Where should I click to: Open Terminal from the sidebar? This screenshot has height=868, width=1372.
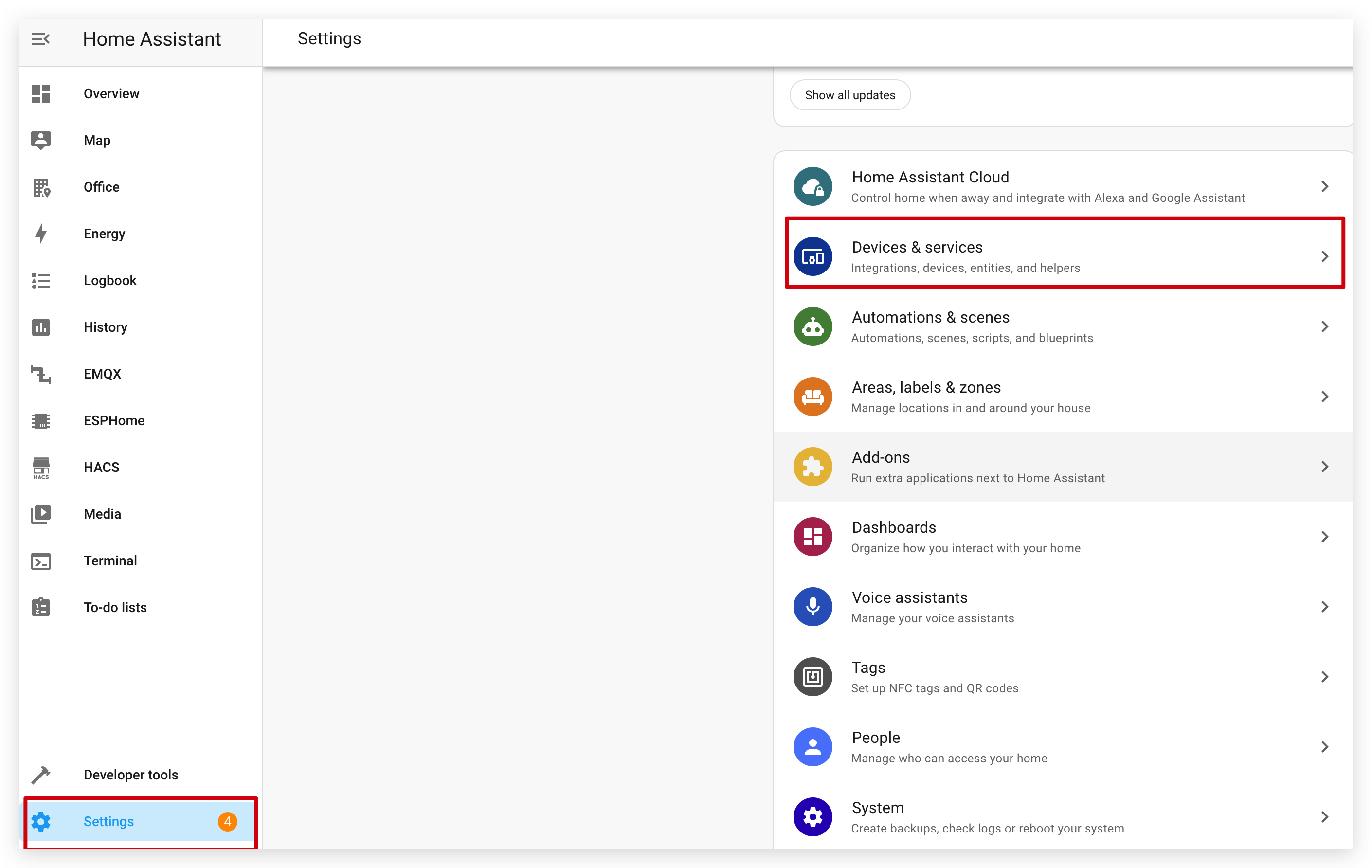click(140, 561)
